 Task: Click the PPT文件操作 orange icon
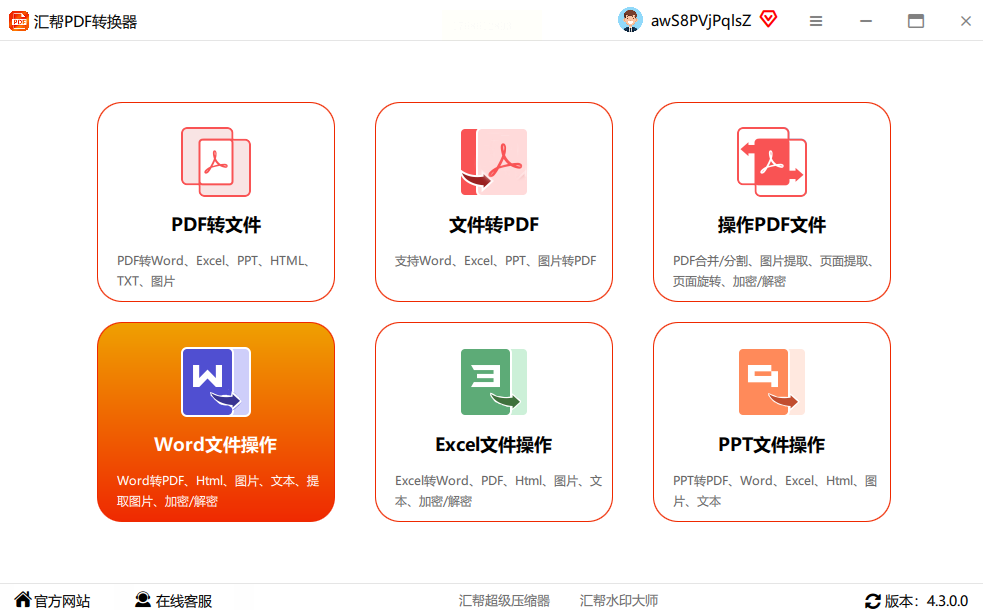(x=771, y=382)
